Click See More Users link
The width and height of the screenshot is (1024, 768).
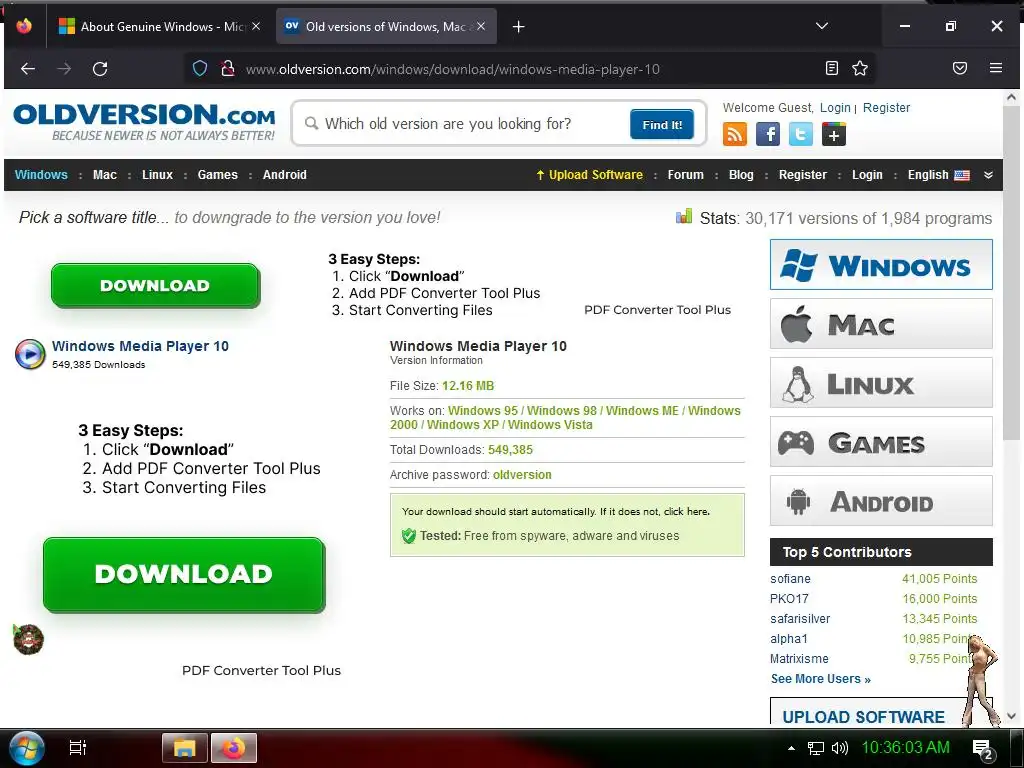click(820, 679)
